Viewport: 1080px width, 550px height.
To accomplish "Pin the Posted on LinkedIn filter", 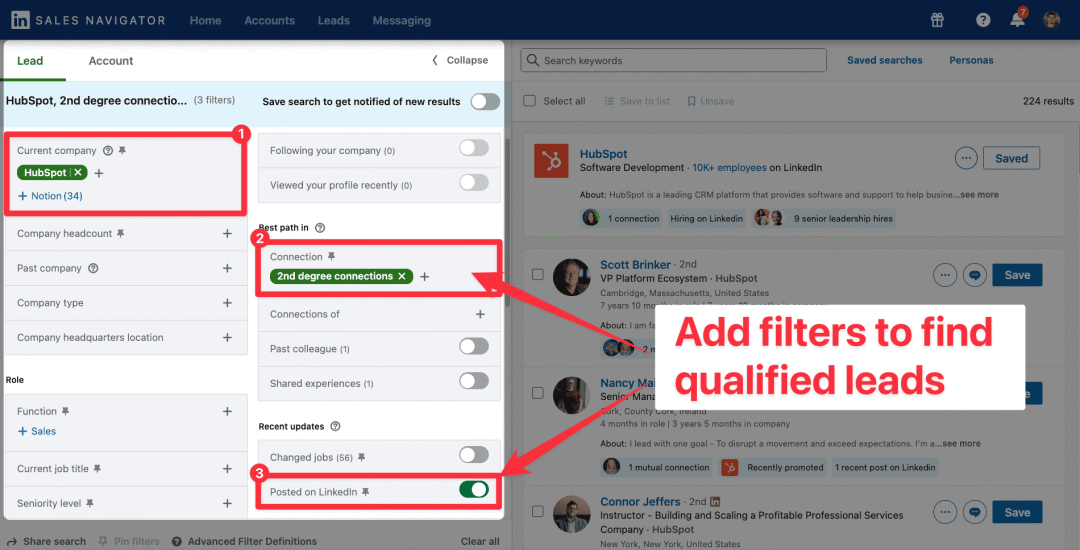I will click(x=366, y=491).
